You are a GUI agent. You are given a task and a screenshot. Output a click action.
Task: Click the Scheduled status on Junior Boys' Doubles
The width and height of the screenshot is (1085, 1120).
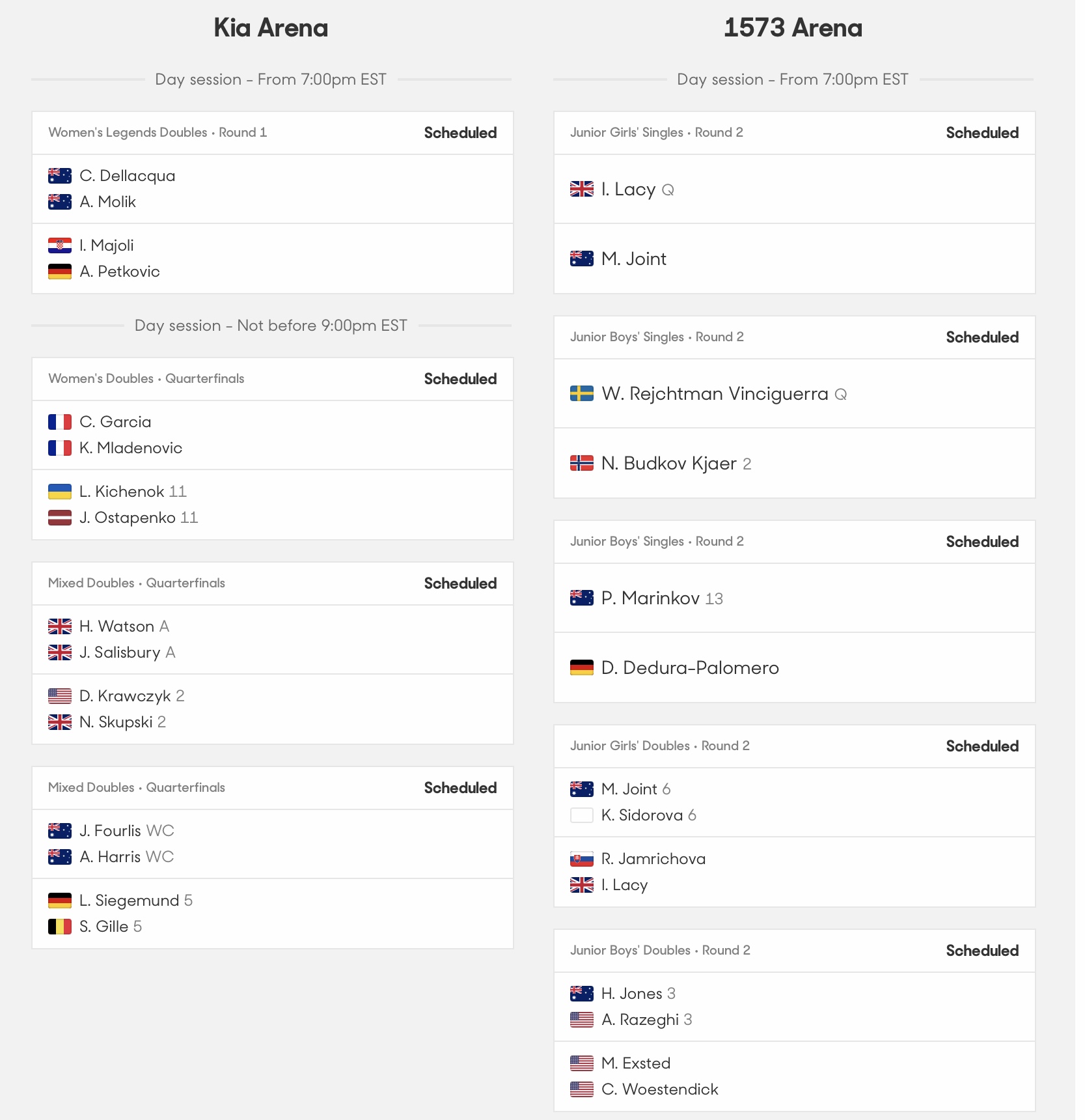(982, 951)
